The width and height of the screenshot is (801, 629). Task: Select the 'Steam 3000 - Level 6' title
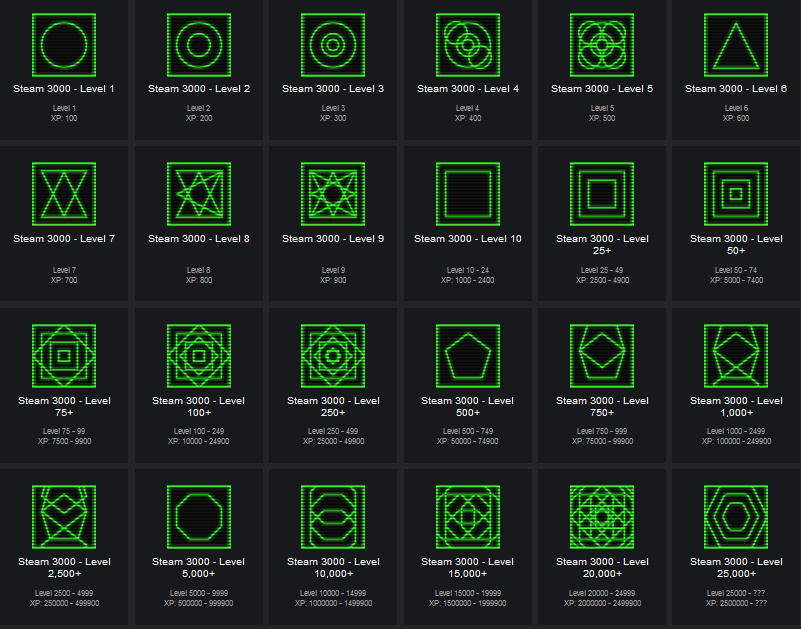(x=736, y=89)
